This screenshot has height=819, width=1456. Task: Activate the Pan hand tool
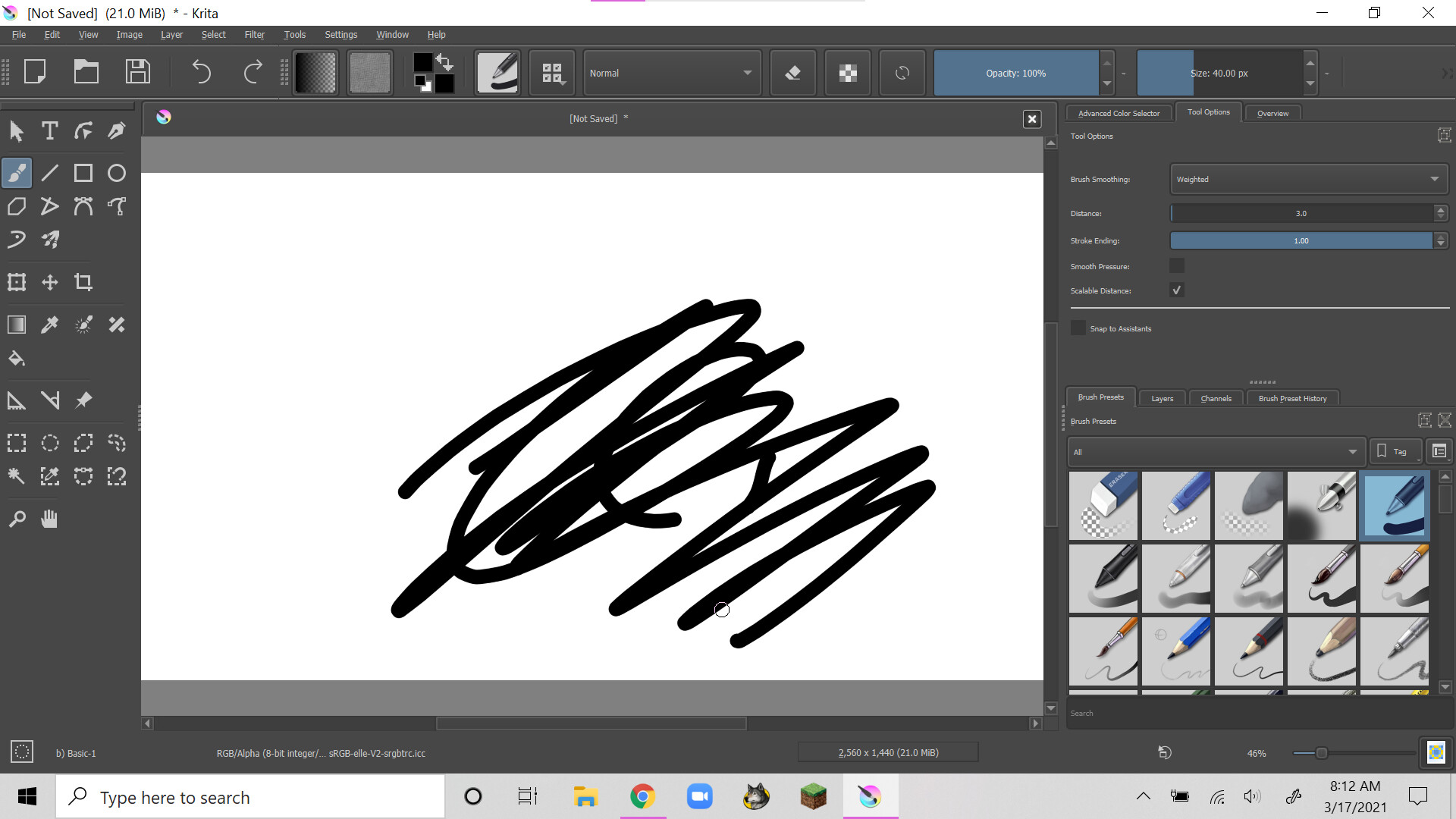[50, 519]
